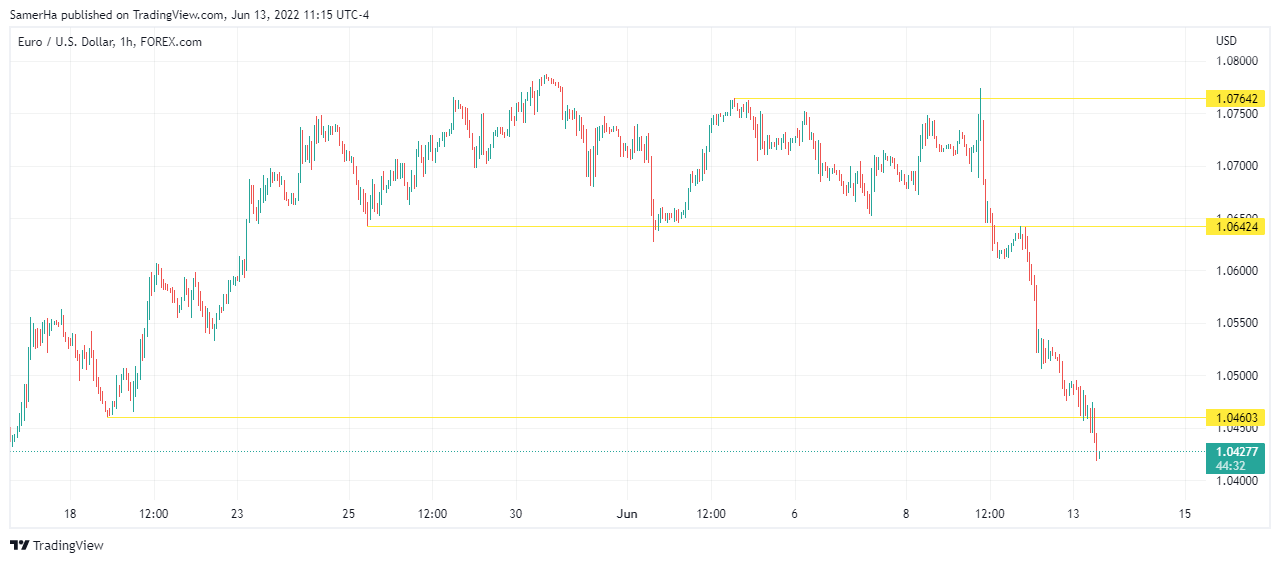Click the 1.07642 yellow price label

1237,98
